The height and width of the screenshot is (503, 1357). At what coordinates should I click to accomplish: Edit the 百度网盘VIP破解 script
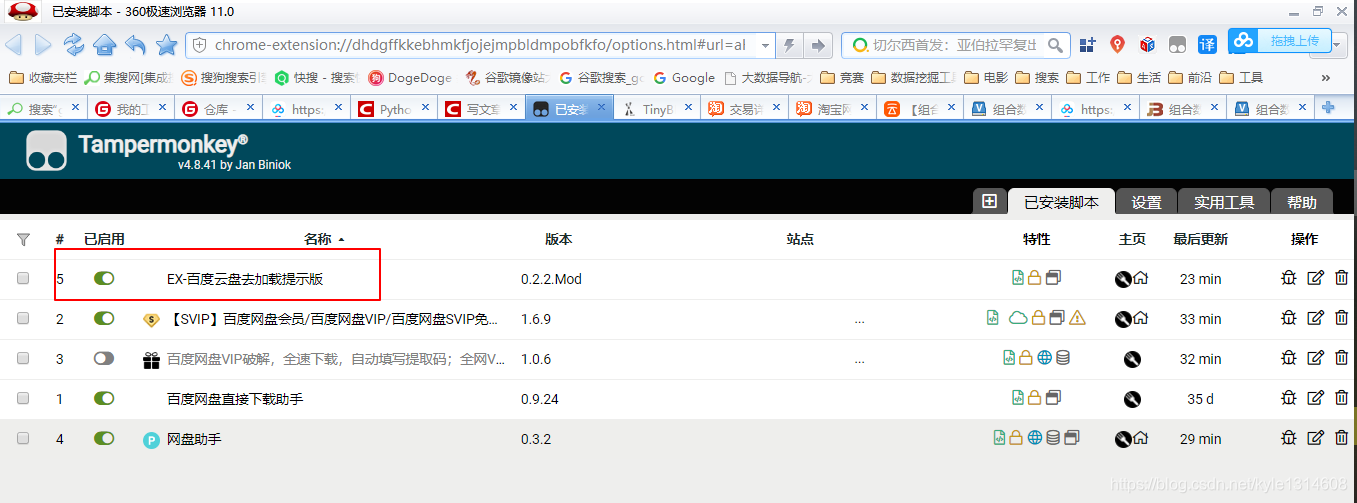1315,358
